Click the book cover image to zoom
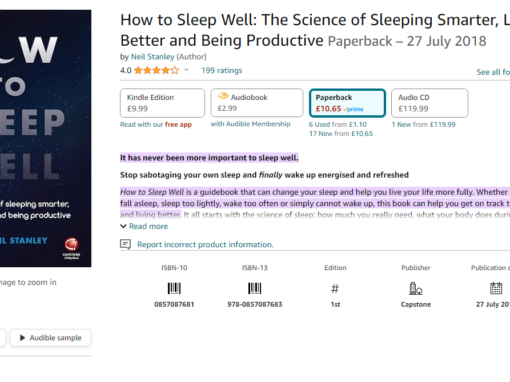510x382 pixels. [x=45, y=138]
